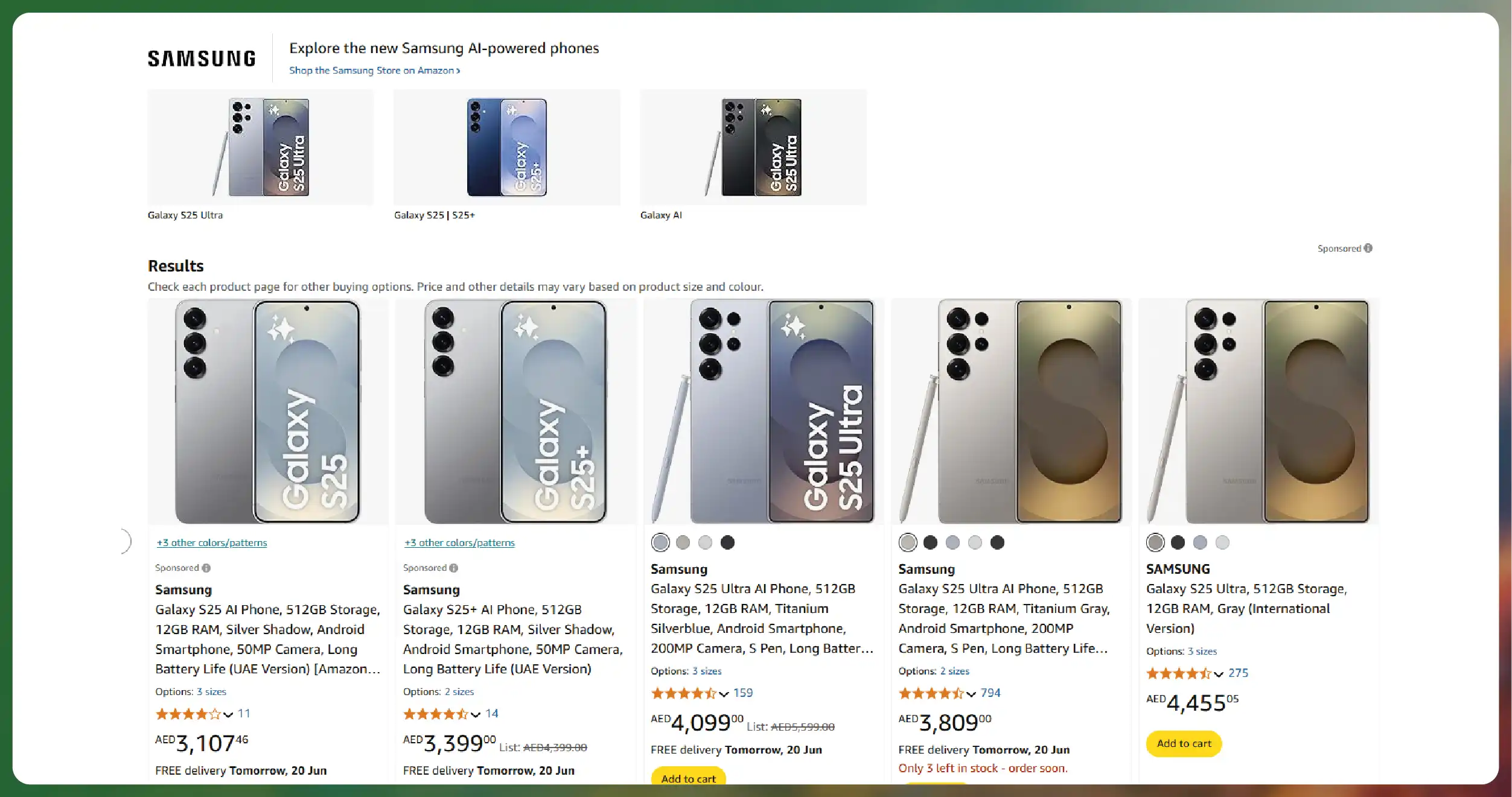Click star rating beside 794 reviews
Image resolution: width=1512 pixels, height=797 pixels.
(x=930, y=693)
